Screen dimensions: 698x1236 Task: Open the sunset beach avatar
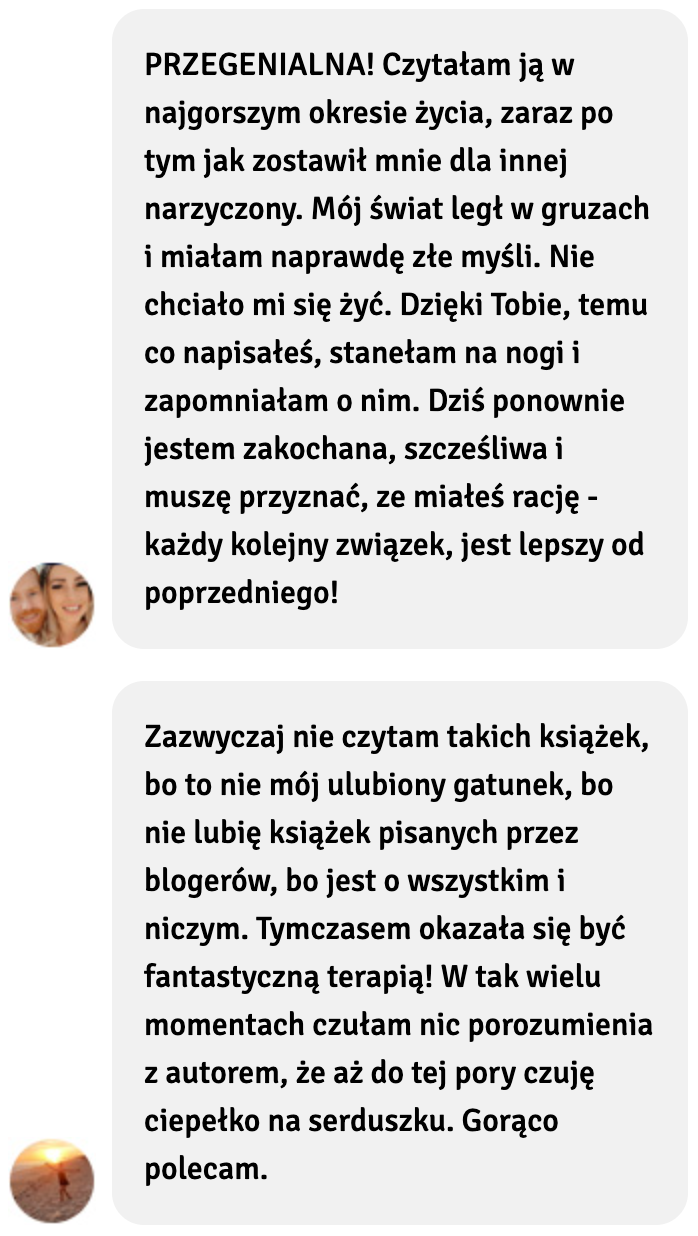[52, 1180]
